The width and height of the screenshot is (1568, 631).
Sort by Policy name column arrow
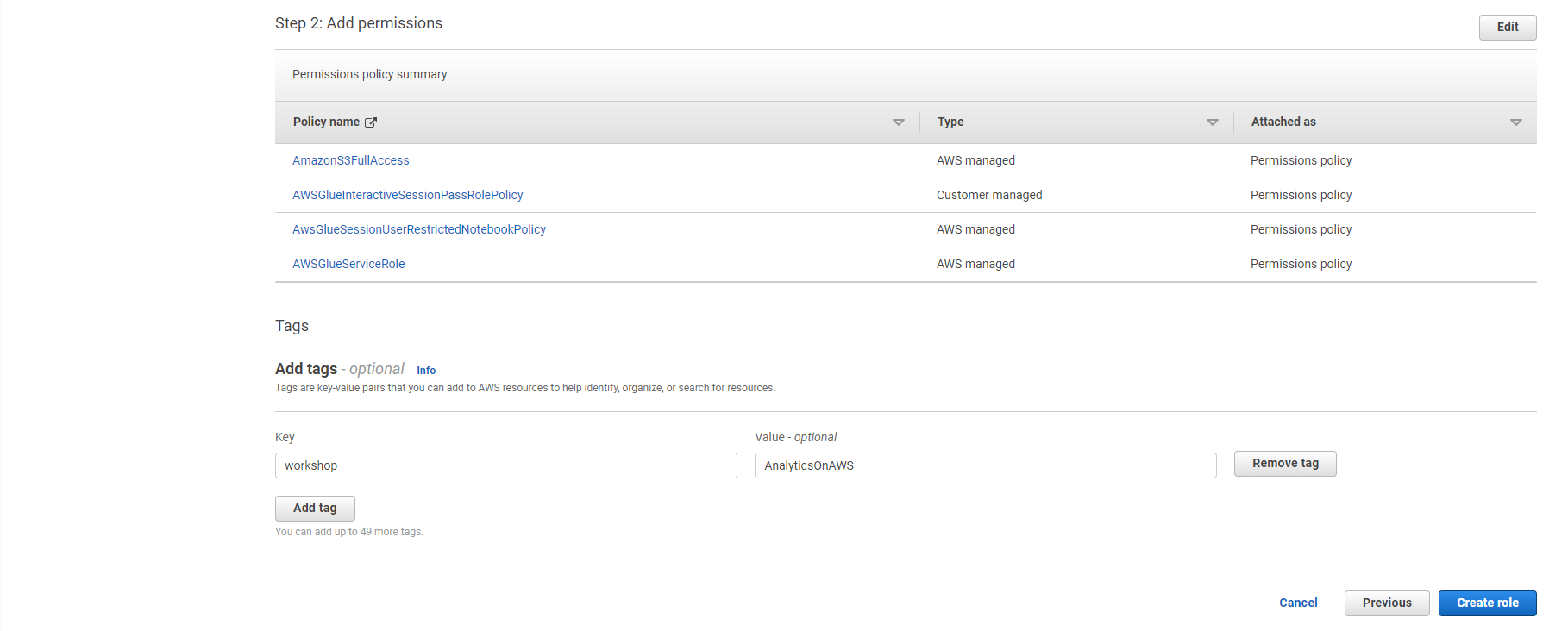[x=898, y=122]
